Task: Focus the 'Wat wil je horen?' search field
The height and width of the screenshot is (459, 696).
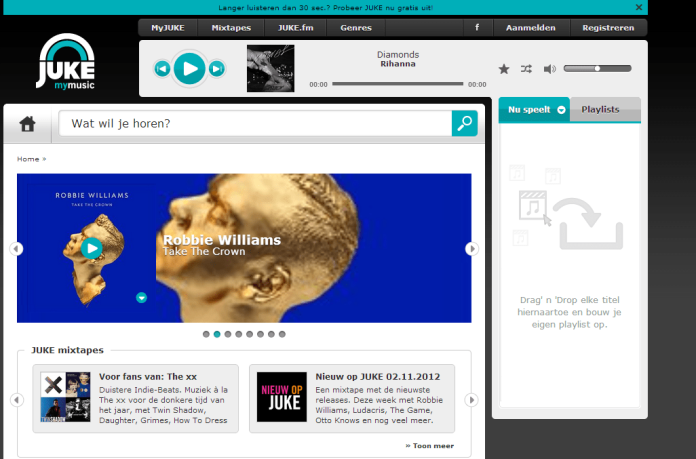Action: [255, 123]
